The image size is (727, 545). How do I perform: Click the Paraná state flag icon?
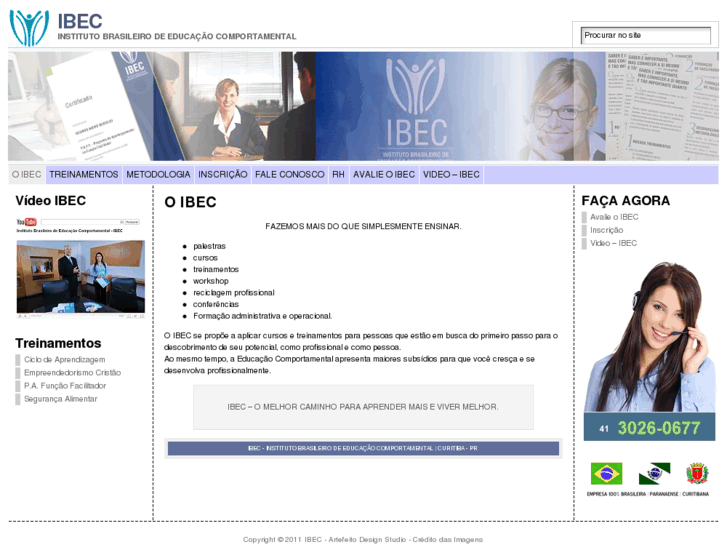tap(654, 474)
